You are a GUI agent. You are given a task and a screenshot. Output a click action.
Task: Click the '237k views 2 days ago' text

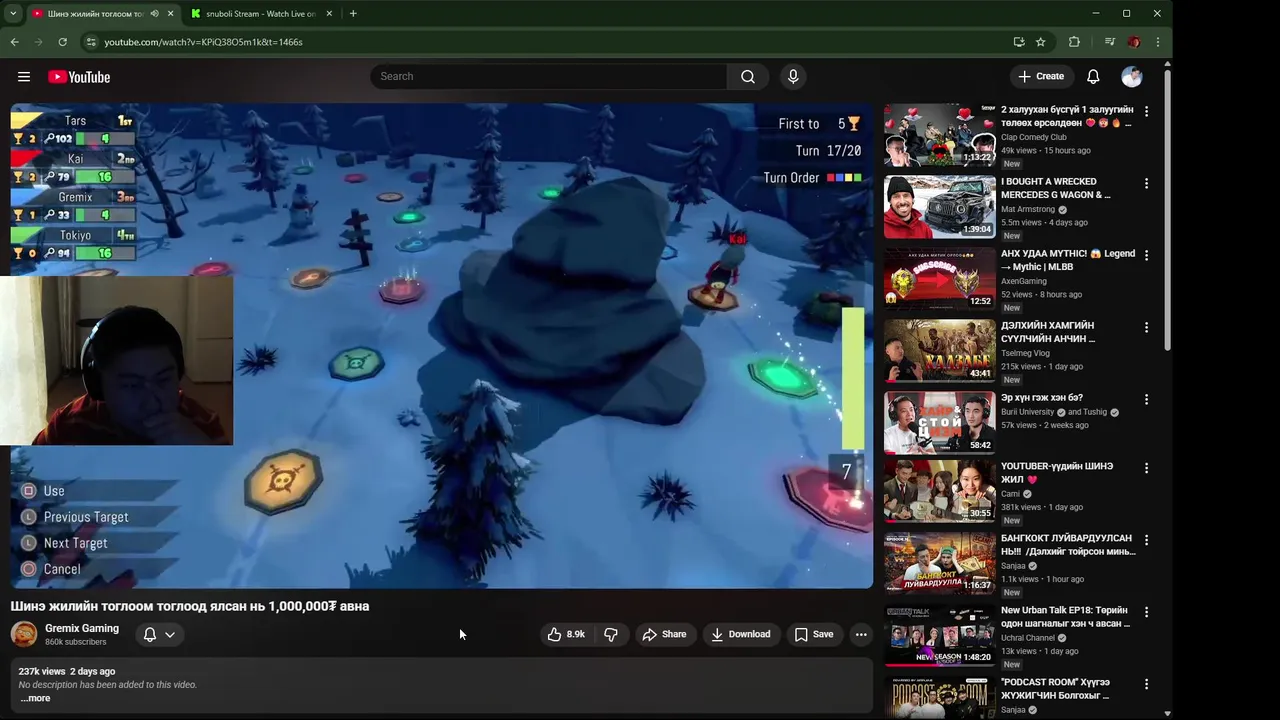(x=67, y=671)
